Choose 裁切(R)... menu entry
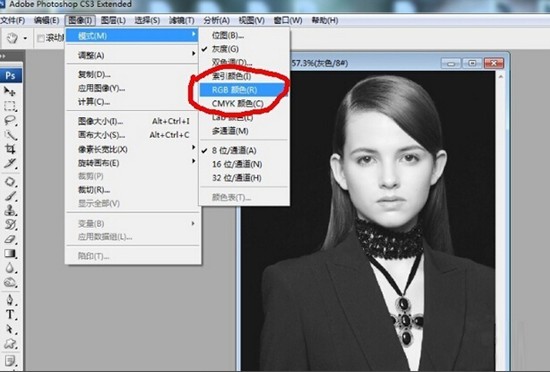 pos(132,190)
